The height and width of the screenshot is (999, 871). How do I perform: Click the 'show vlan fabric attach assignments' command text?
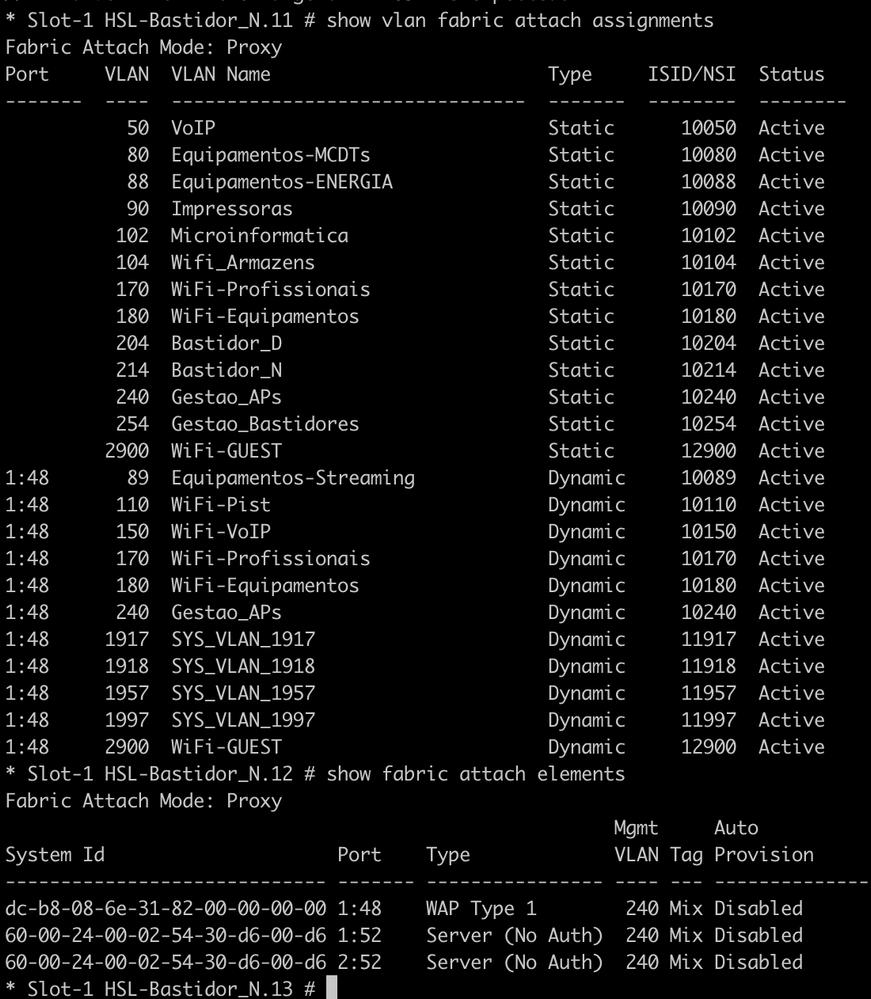520,20
